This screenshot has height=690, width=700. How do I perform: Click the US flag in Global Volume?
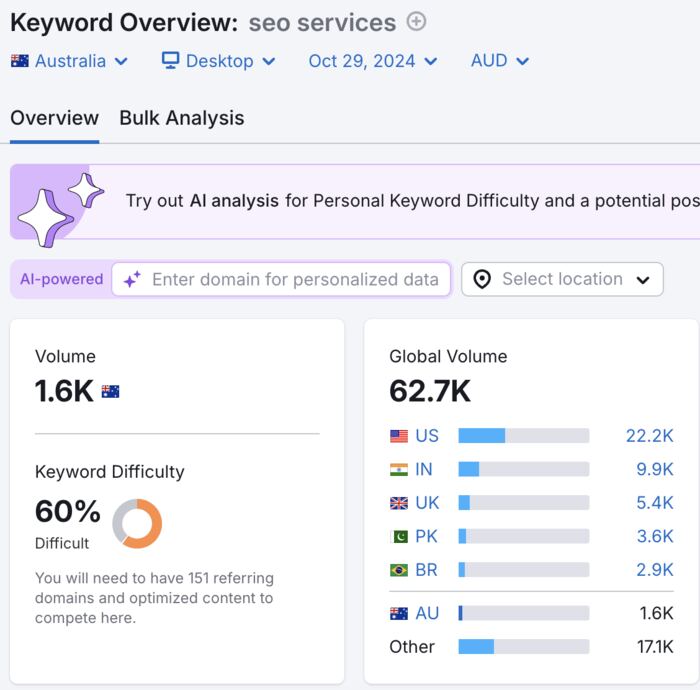click(x=399, y=436)
